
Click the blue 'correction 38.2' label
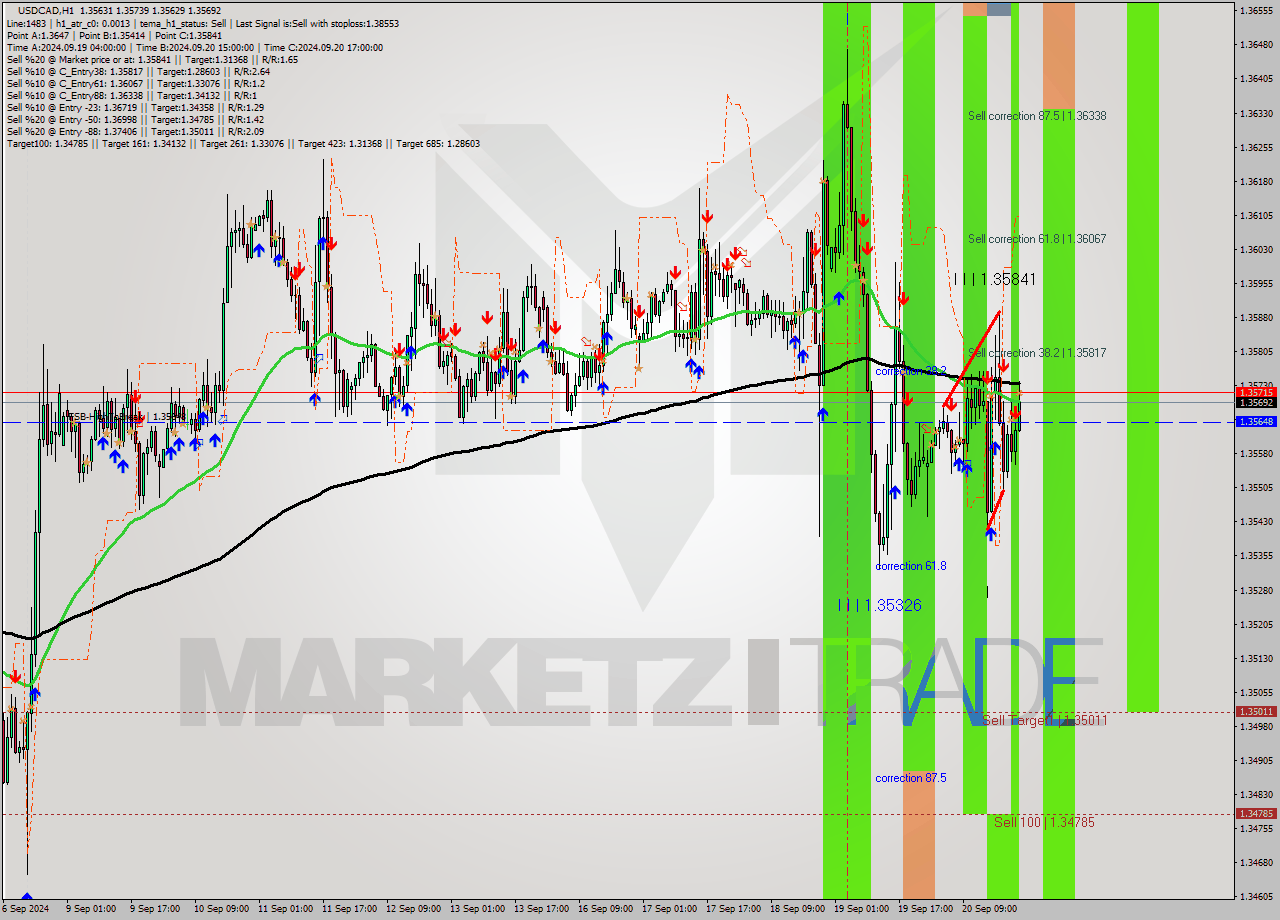[x=910, y=371]
